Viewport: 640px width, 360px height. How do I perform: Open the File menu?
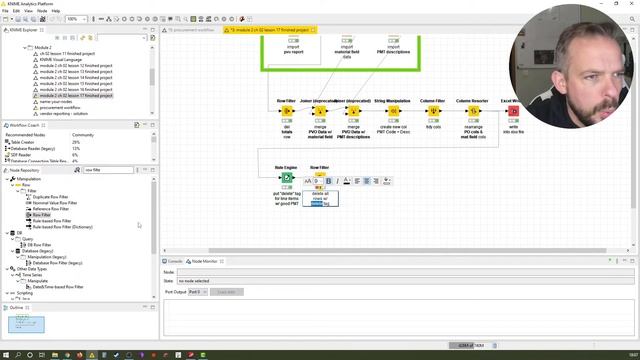5,11
